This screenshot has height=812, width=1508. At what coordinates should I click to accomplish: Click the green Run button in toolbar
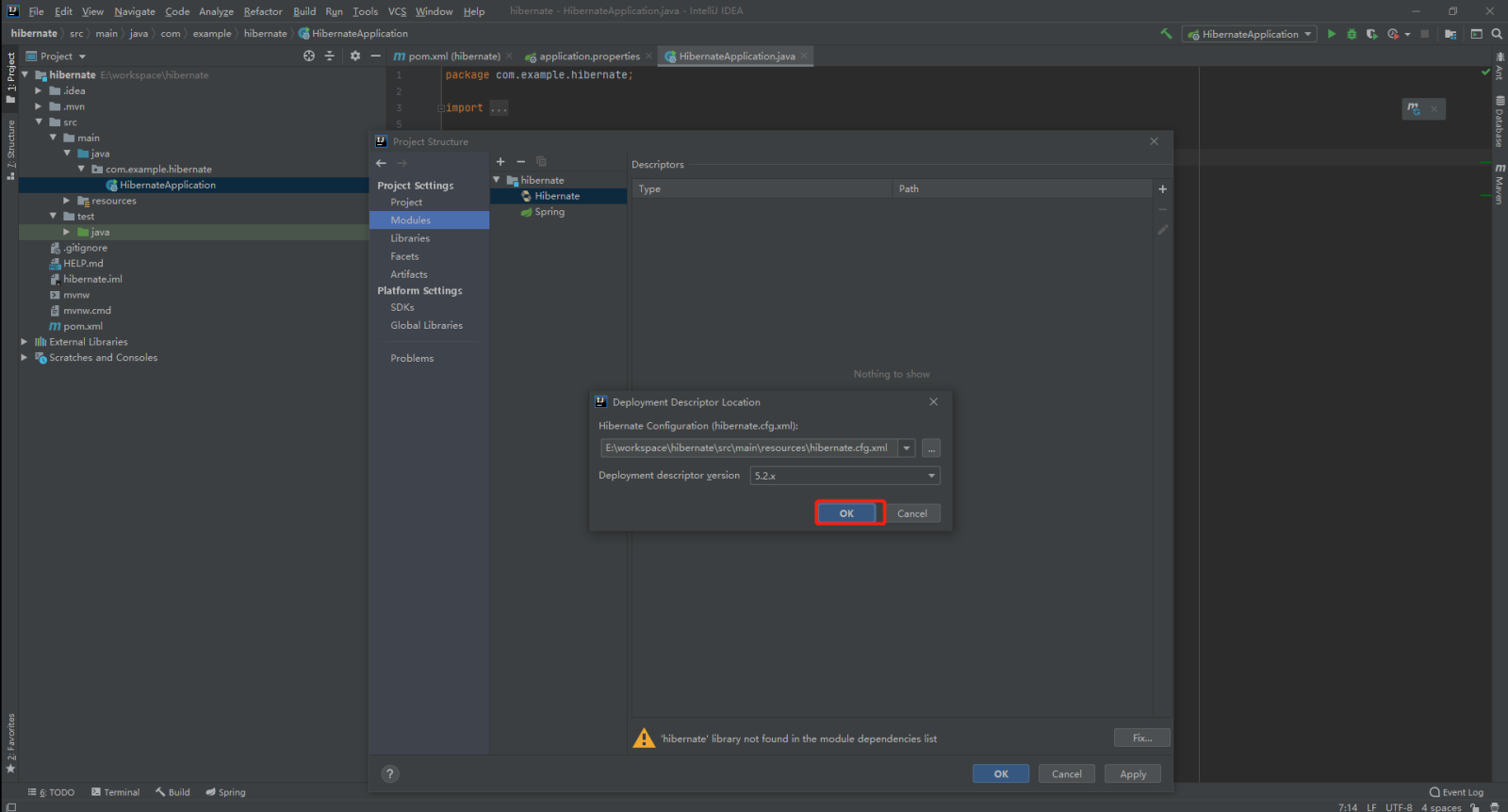pyautogui.click(x=1331, y=34)
